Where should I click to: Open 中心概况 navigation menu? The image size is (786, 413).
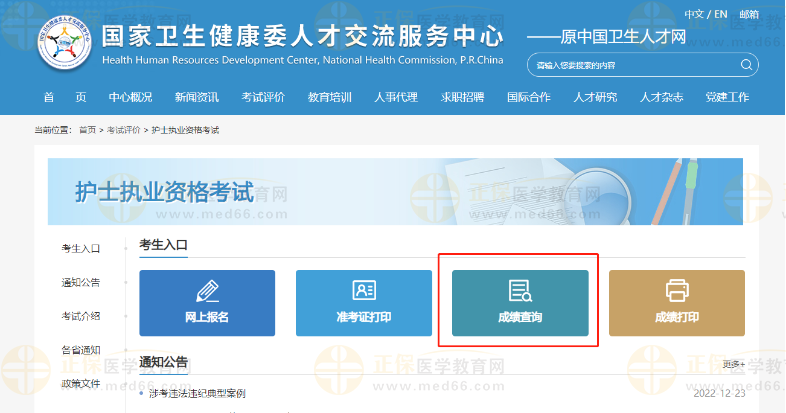[x=130, y=97]
